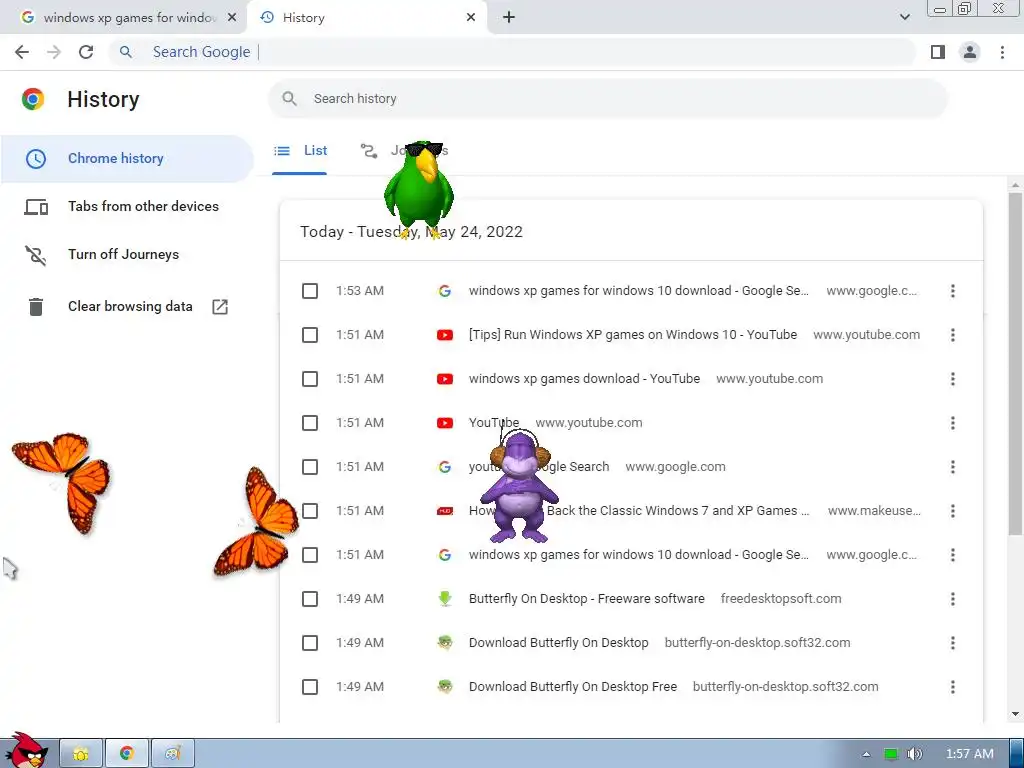Open a new tab with plus button
1024x768 pixels.
pyautogui.click(x=509, y=18)
